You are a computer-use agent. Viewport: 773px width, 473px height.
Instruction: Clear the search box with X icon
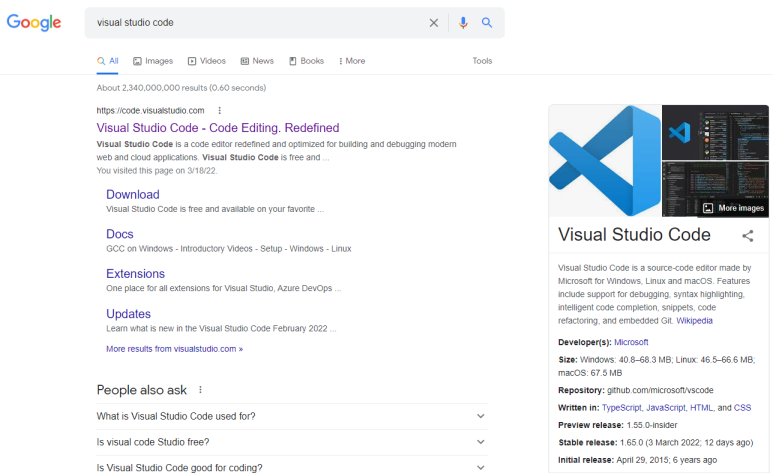click(433, 23)
